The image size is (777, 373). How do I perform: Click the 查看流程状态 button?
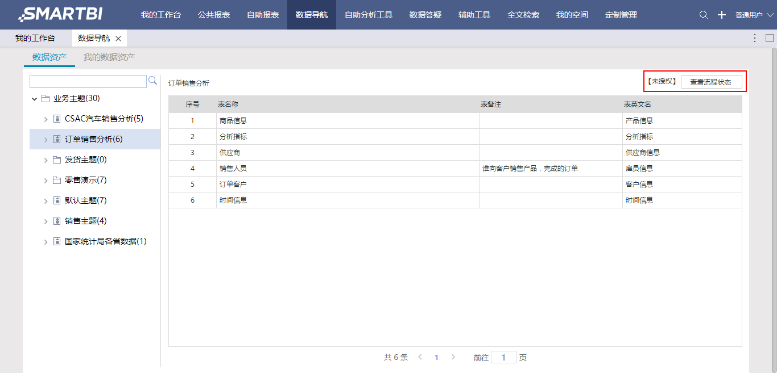[x=713, y=83]
